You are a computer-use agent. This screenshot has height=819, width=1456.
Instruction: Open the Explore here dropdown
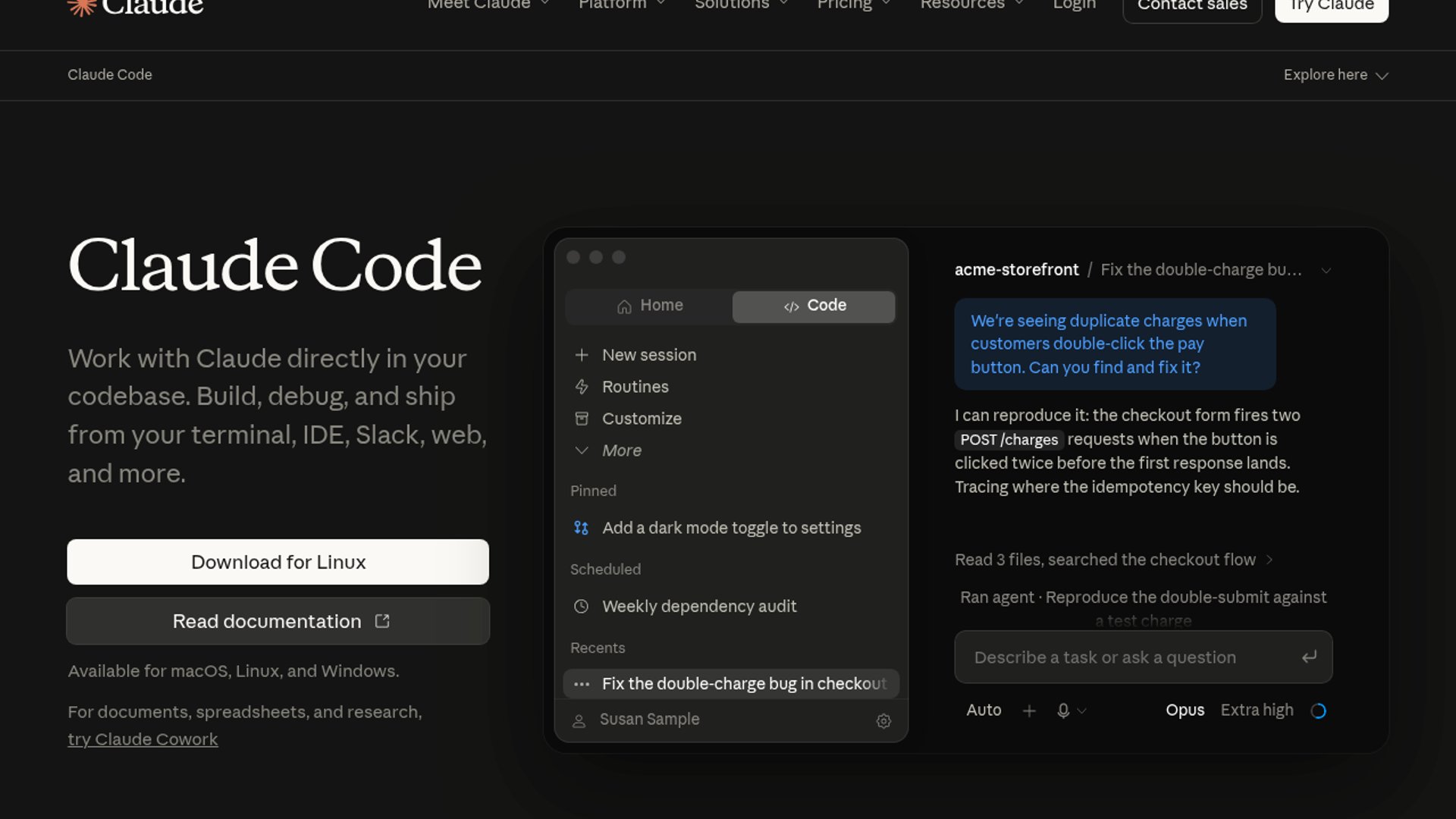[1335, 75]
